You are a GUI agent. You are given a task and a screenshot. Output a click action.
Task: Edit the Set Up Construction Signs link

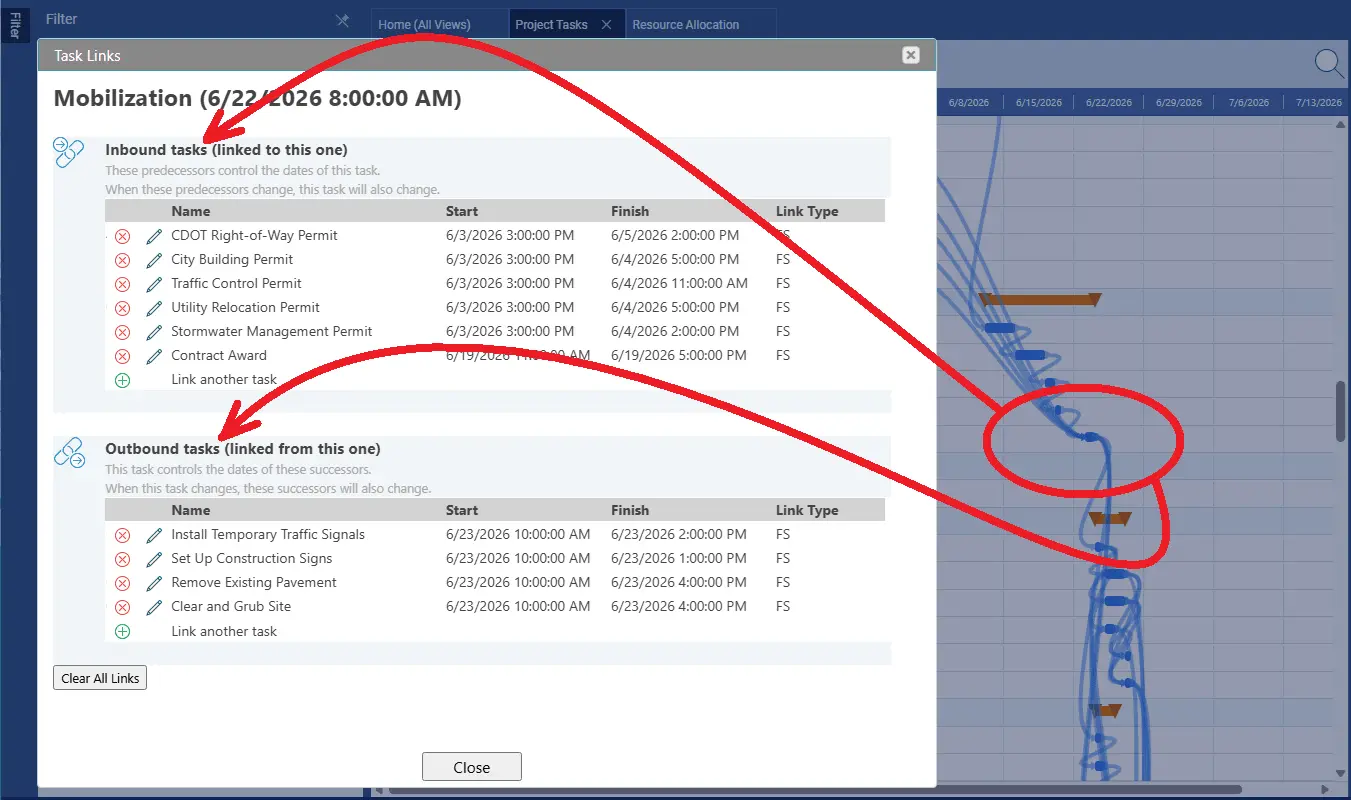tap(154, 559)
